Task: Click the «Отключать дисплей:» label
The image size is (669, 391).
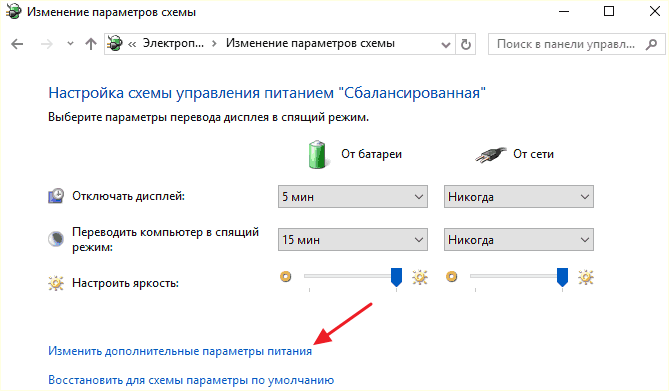Action: pyautogui.click(x=128, y=196)
